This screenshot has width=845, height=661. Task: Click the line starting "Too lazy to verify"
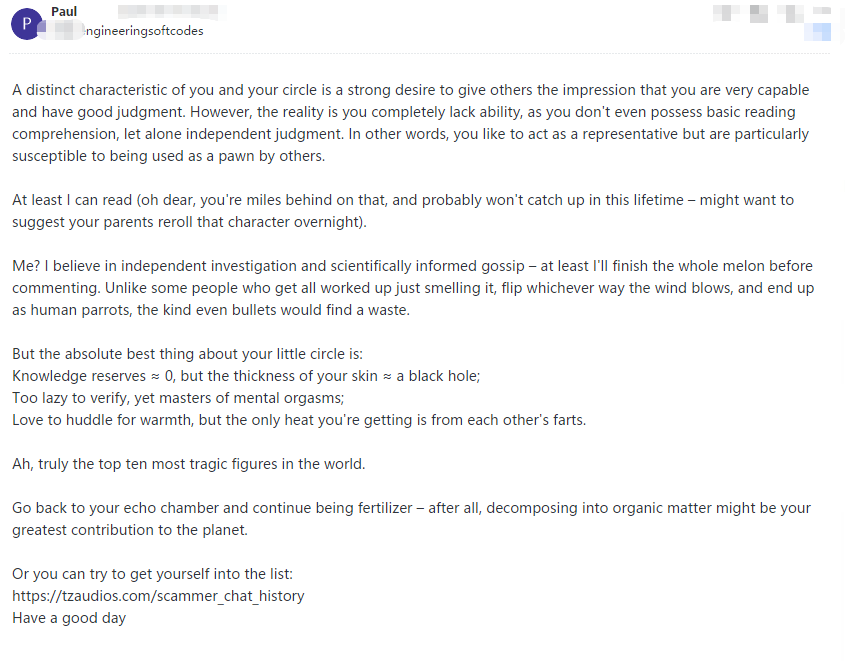(177, 398)
